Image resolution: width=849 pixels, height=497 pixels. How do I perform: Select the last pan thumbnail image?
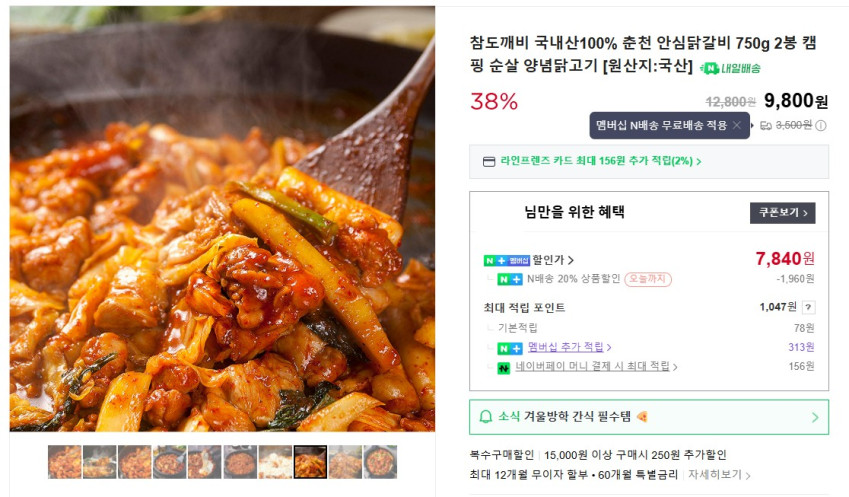[380, 462]
